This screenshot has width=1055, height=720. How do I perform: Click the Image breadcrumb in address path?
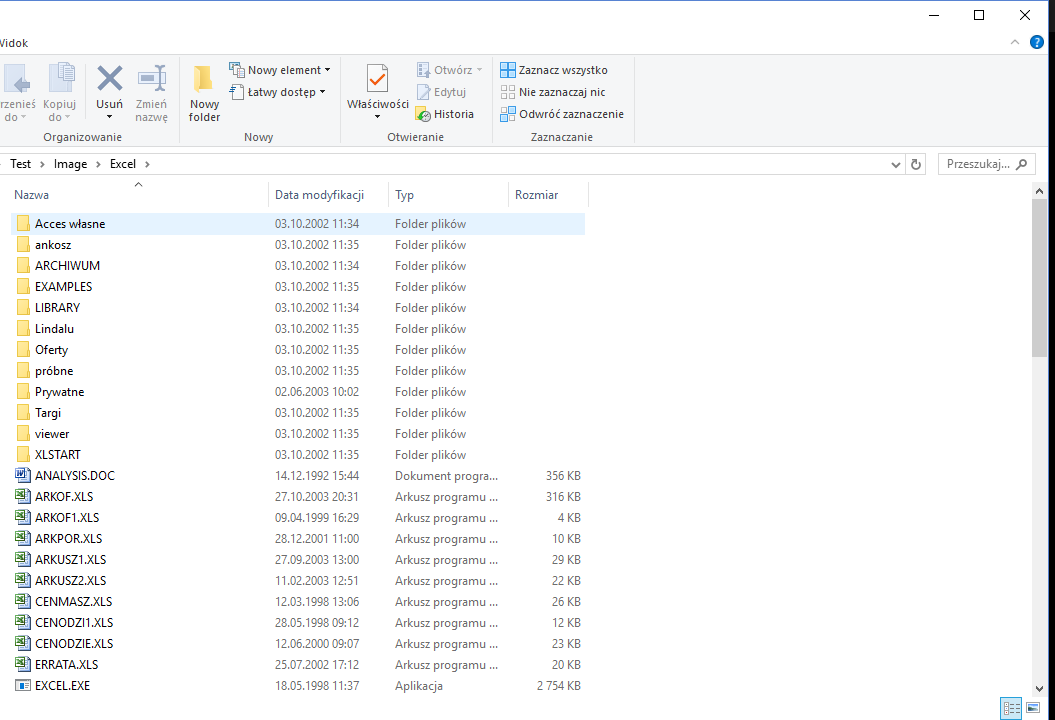point(70,164)
